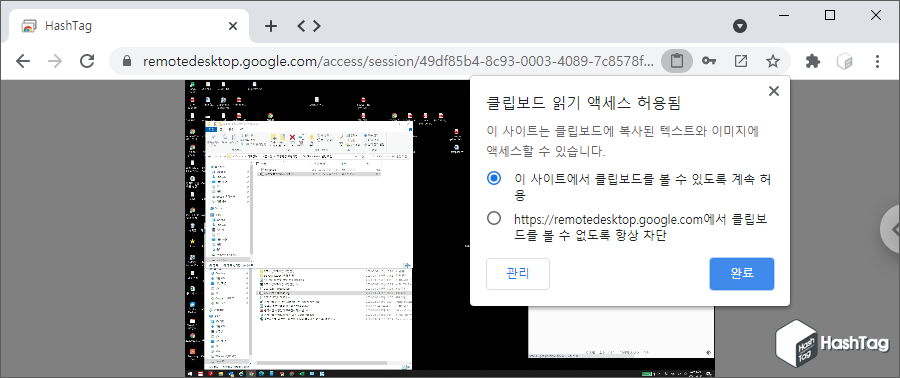Go forward to the next page

(55, 61)
